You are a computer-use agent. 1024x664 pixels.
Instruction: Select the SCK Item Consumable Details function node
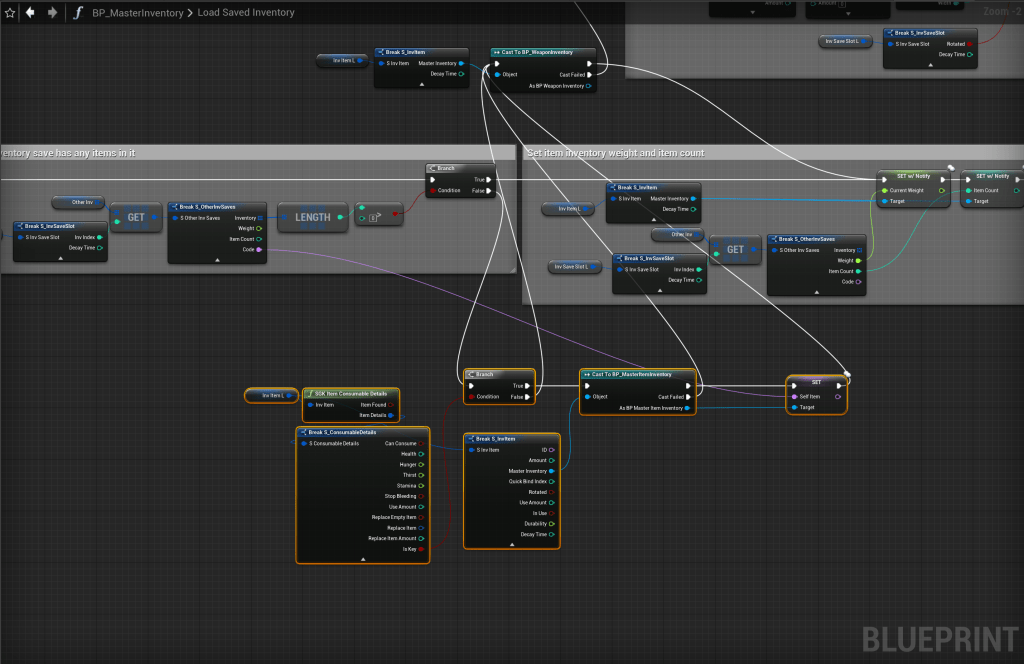[351, 394]
